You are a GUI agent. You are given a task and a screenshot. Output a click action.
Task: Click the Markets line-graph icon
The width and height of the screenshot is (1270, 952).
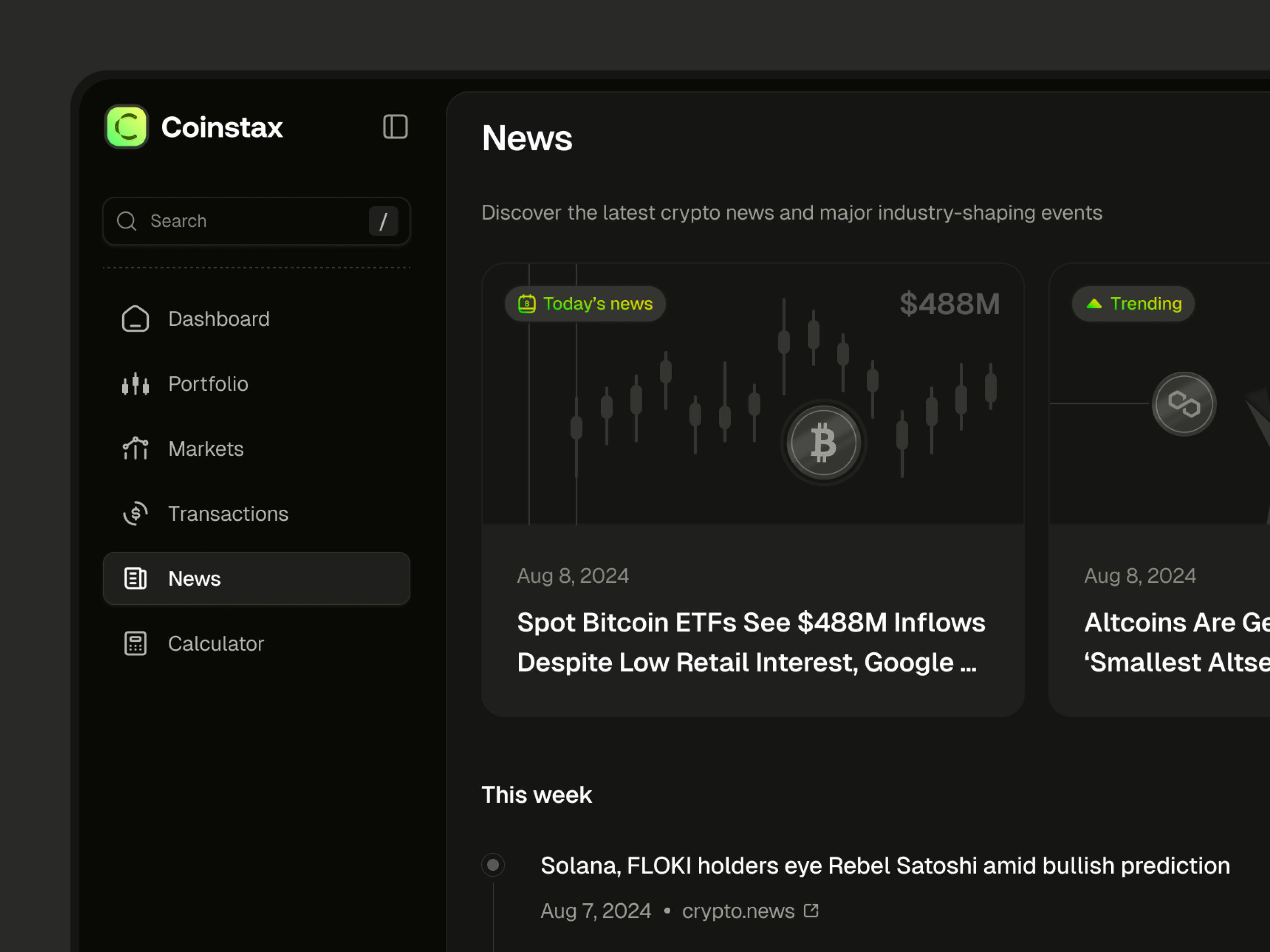coord(135,449)
